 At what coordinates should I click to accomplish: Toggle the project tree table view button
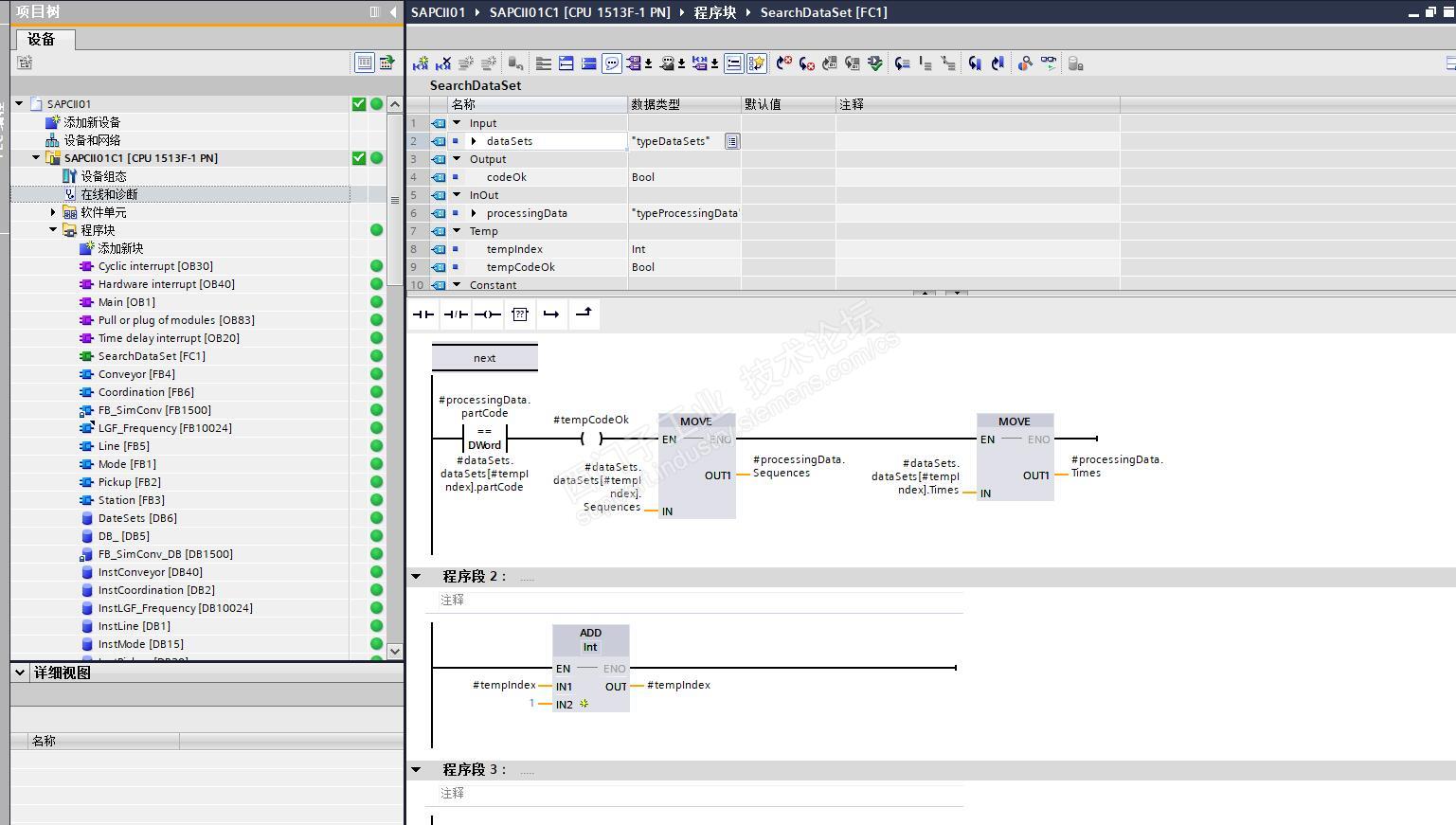tap(364, 63)
